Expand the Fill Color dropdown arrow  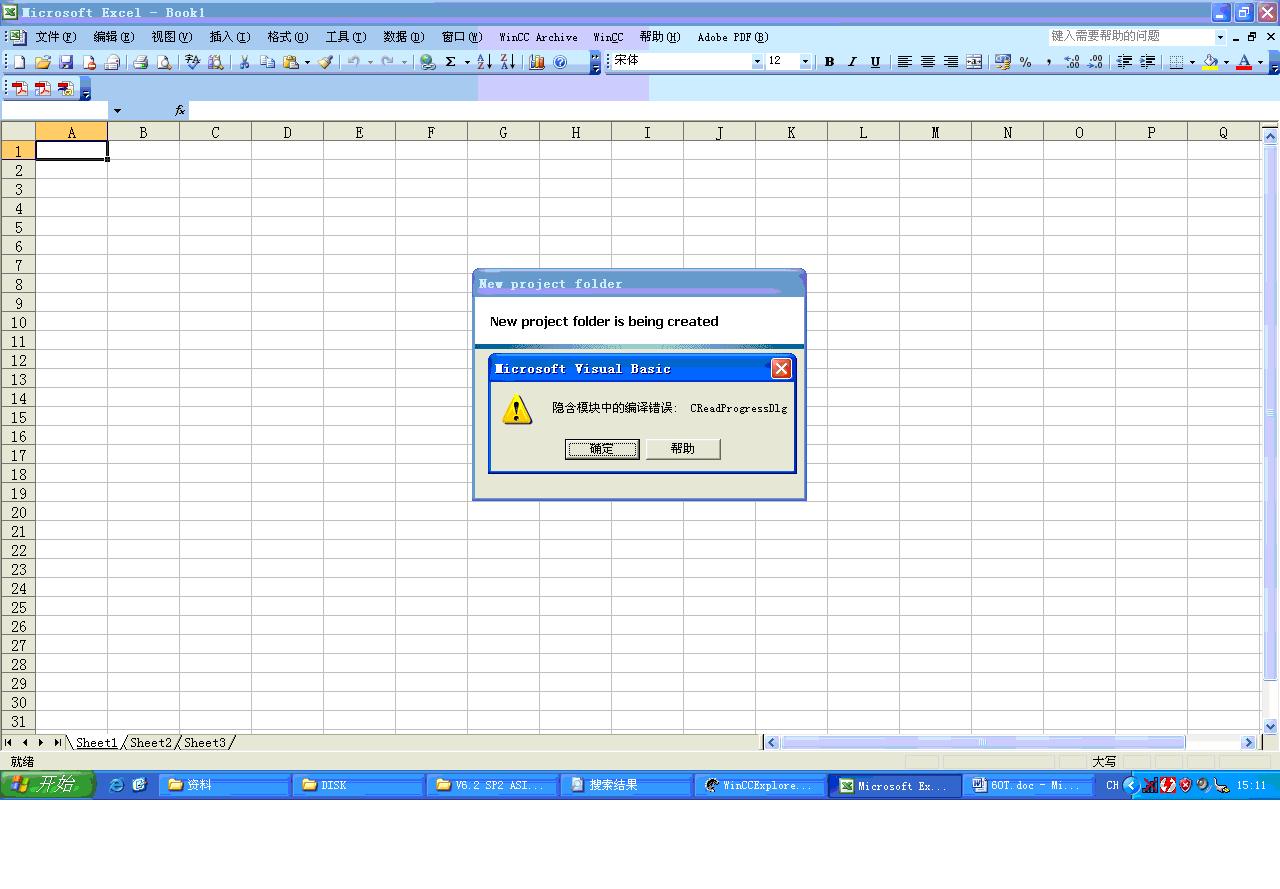click(1226, 62)
